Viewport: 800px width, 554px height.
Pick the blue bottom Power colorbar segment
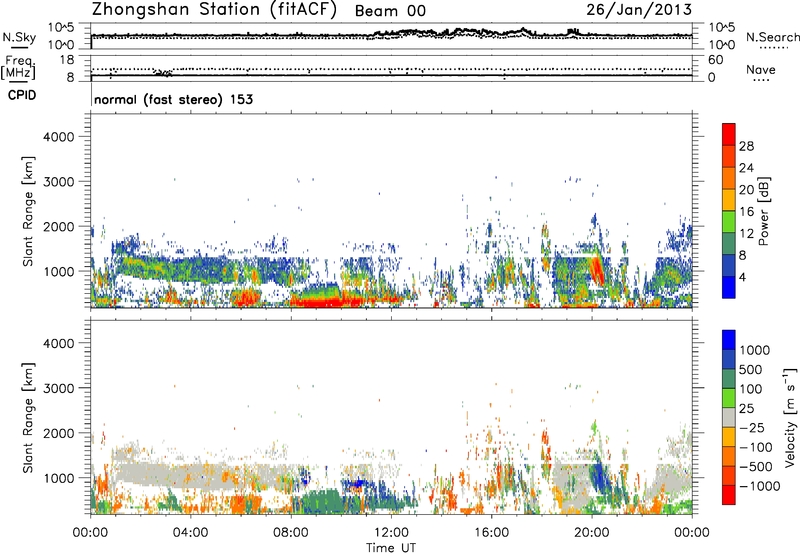tap(729, 287)
